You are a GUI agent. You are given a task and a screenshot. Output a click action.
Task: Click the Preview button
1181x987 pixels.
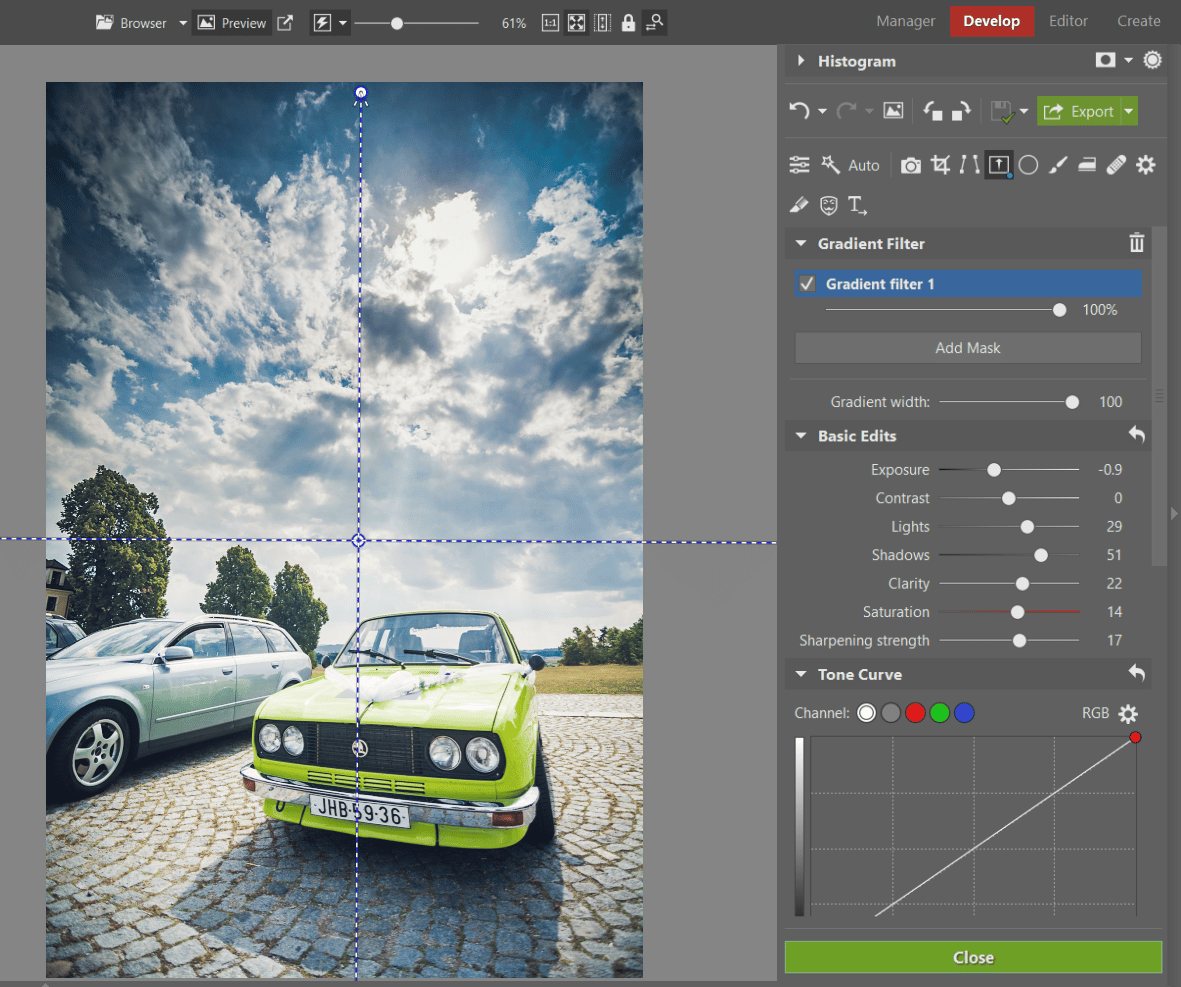(232, 23)
